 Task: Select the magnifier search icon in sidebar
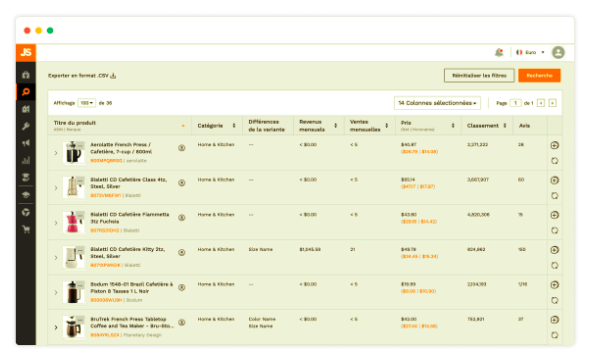click(26, 92)
